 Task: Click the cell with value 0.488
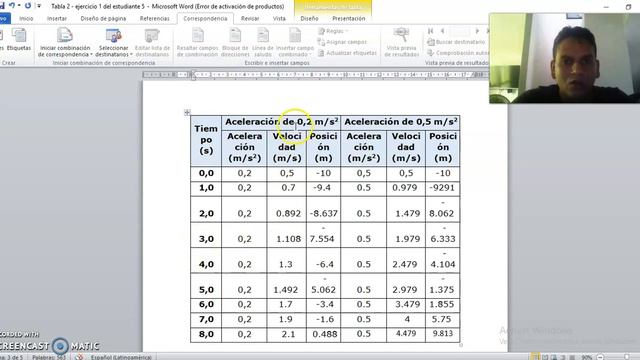pos(323,334)
